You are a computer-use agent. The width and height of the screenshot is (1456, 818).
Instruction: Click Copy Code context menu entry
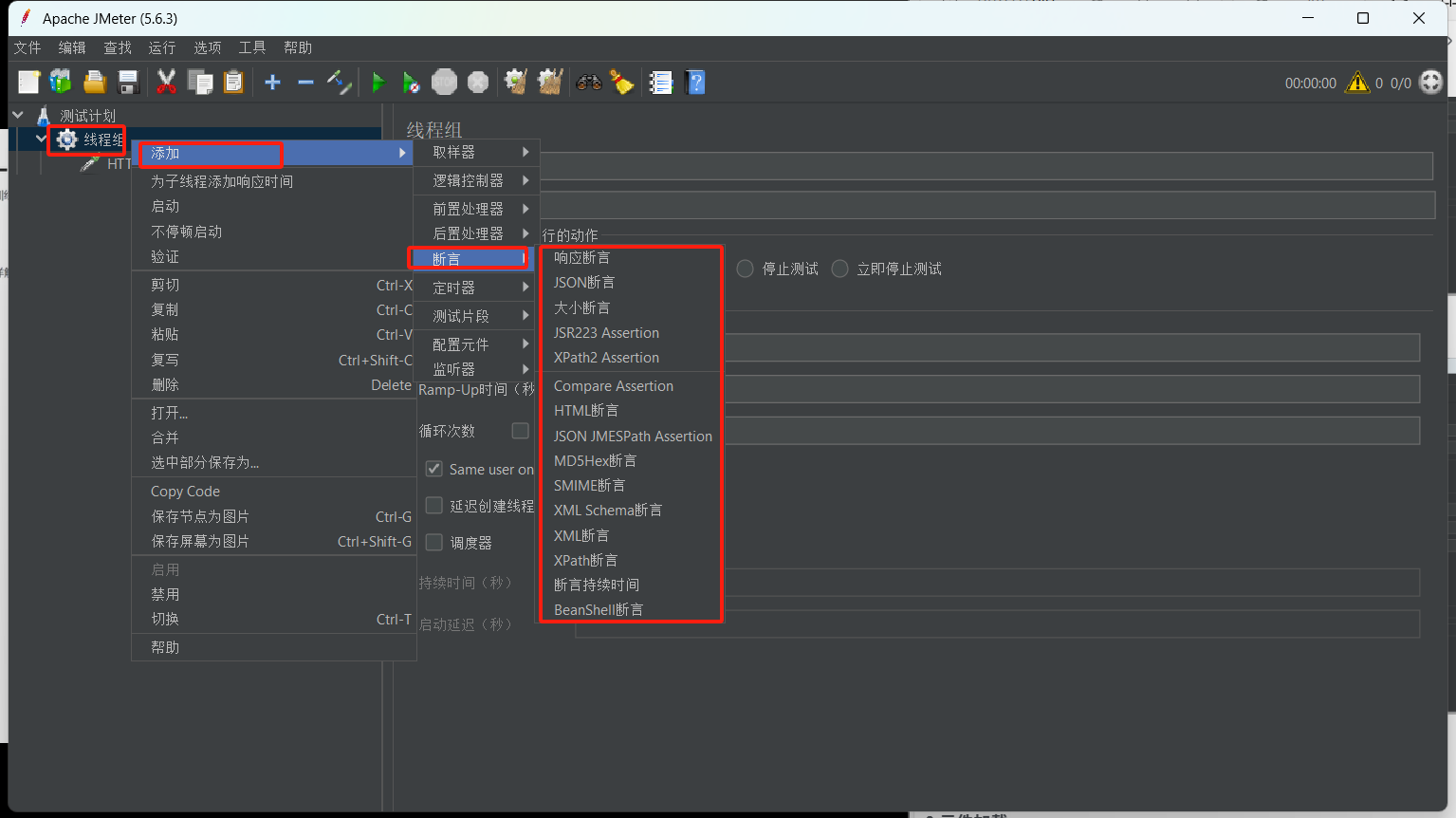point(273,492)
